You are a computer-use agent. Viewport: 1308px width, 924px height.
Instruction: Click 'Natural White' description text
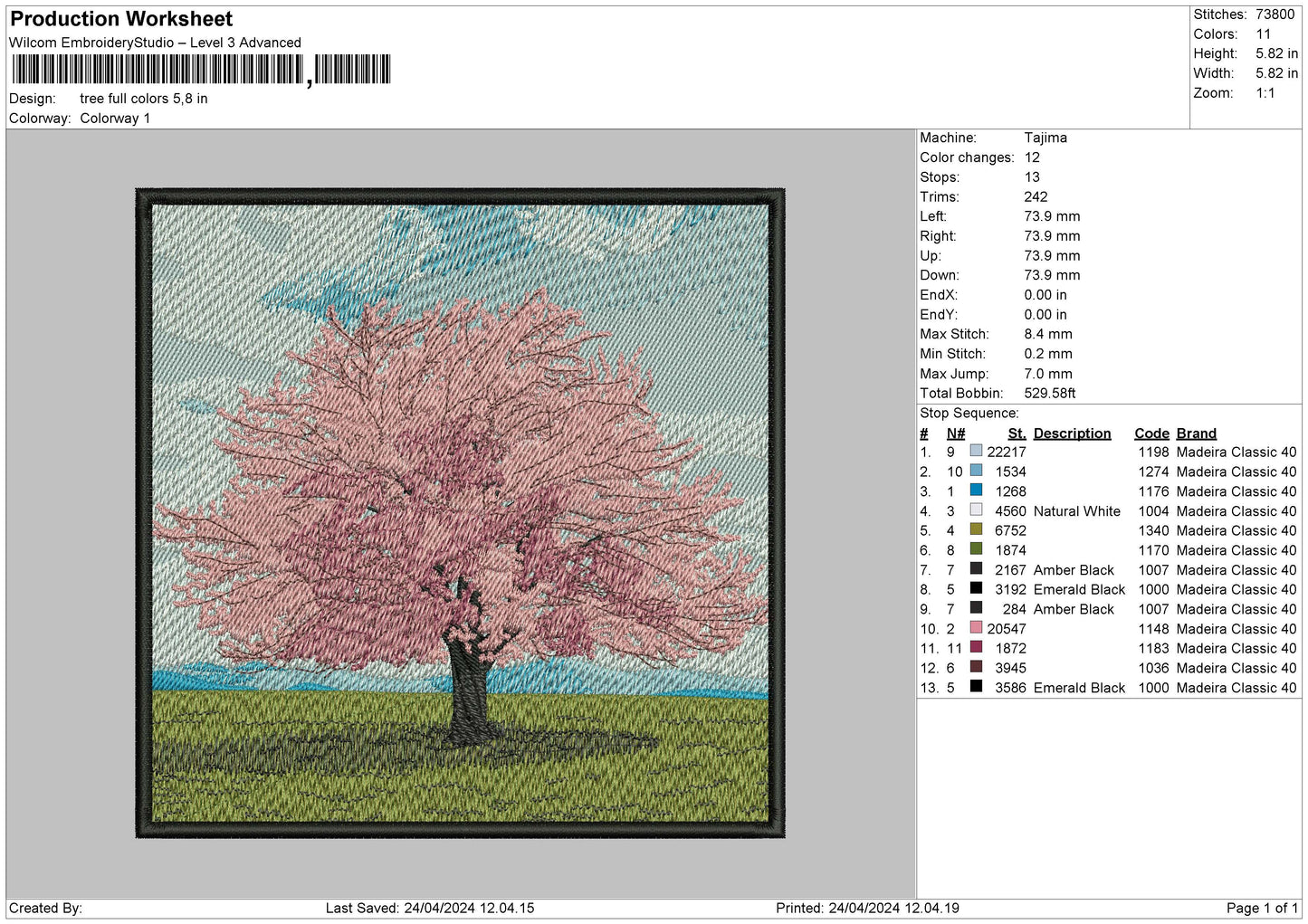tap(1077, 511)
